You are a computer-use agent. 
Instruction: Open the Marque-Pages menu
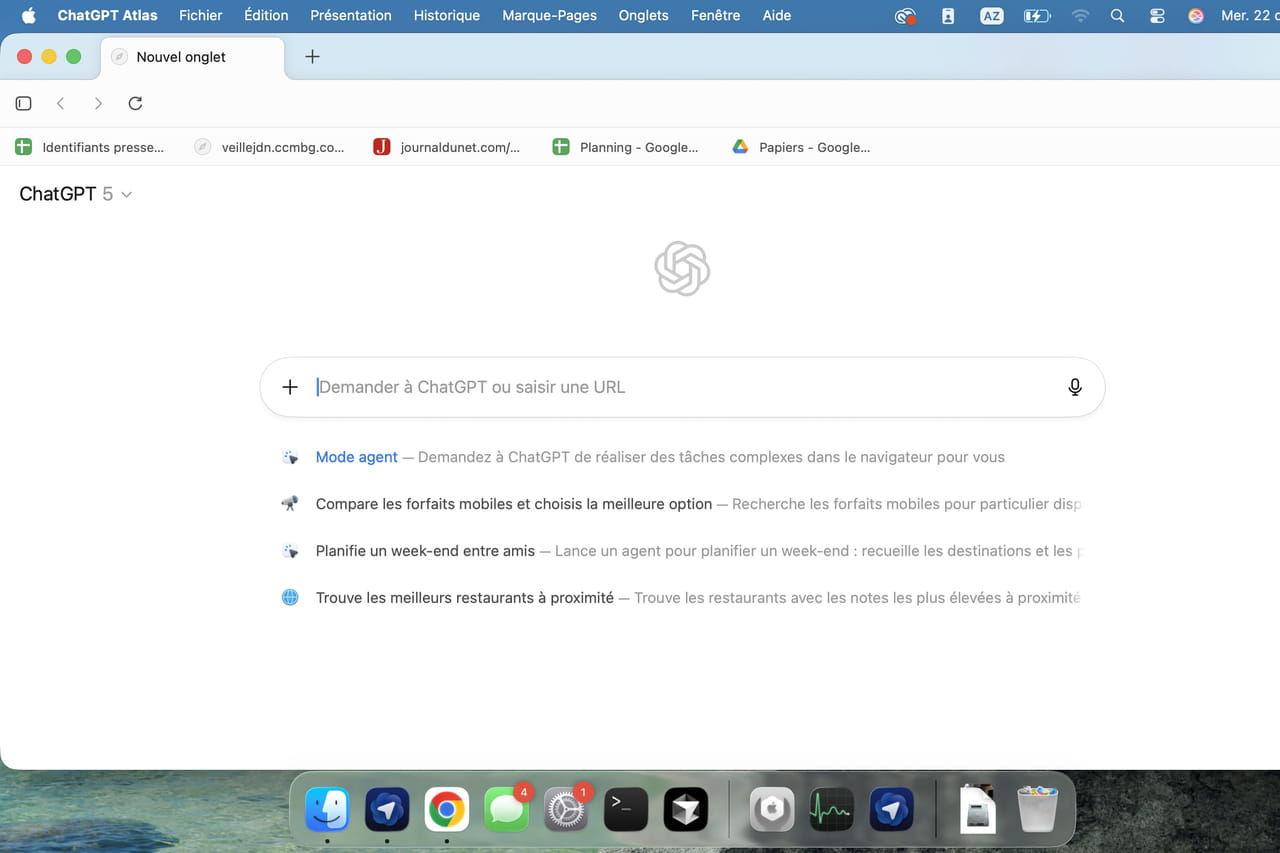click(549, 15)
